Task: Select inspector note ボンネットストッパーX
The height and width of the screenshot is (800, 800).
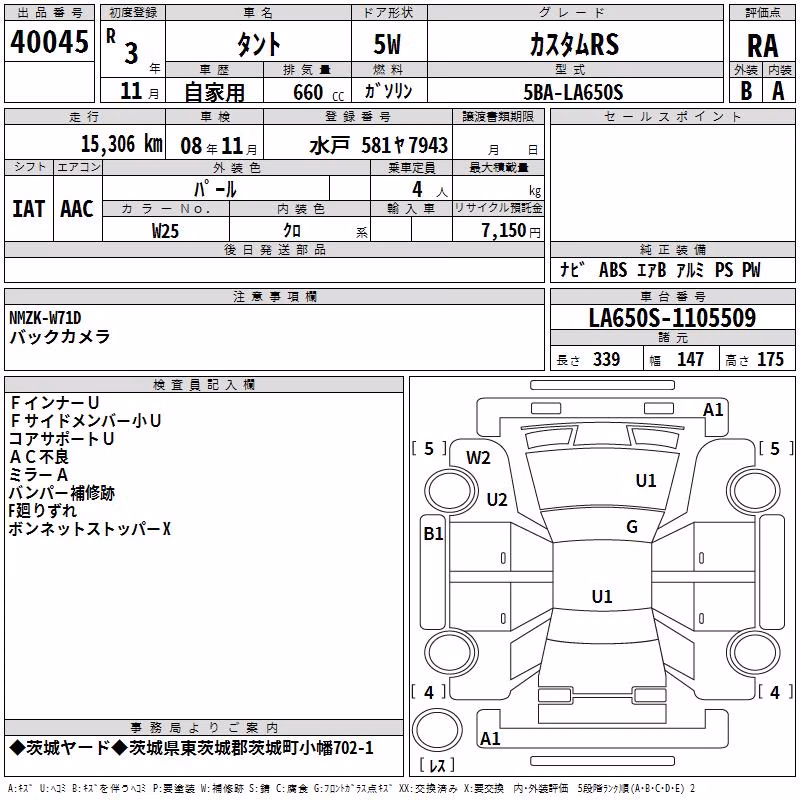Action: [90, 529]
